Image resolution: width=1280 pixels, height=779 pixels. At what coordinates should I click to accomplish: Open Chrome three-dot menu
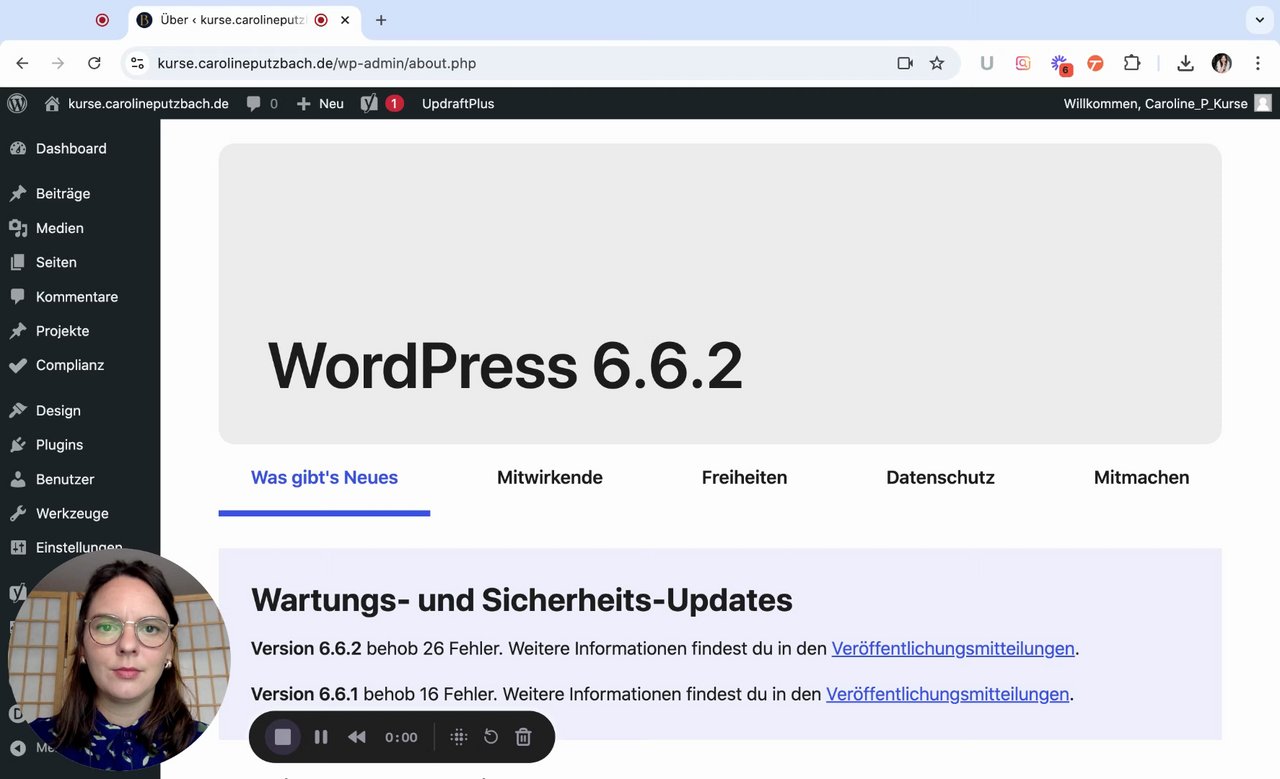coord(1257,63)
